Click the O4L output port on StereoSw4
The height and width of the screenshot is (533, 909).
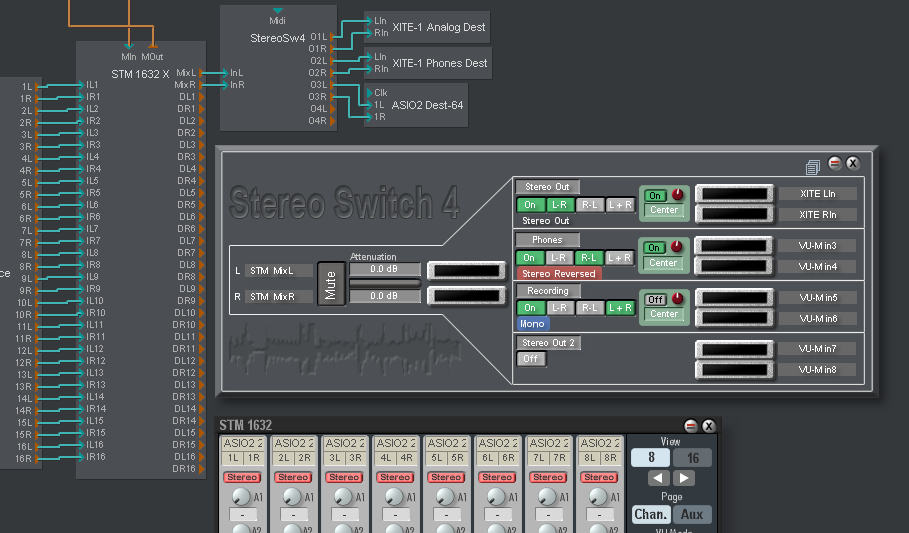tap(333, 109)
